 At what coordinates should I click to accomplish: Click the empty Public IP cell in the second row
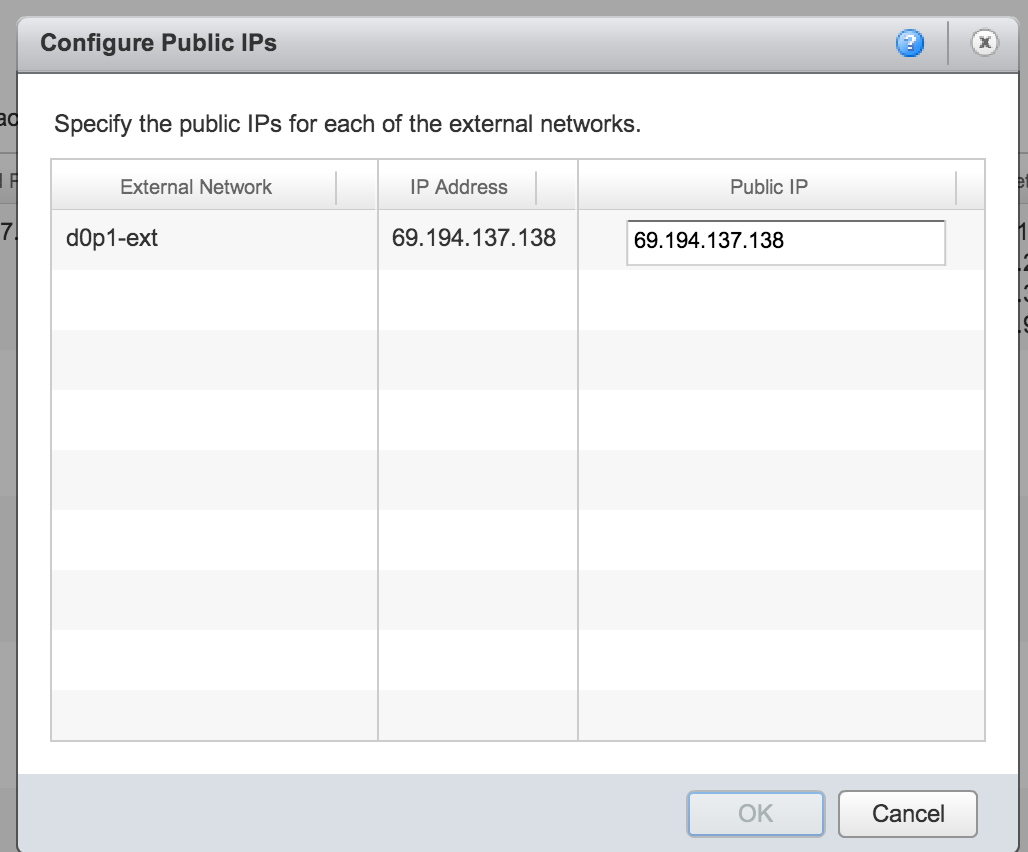[x=780, y=300]
